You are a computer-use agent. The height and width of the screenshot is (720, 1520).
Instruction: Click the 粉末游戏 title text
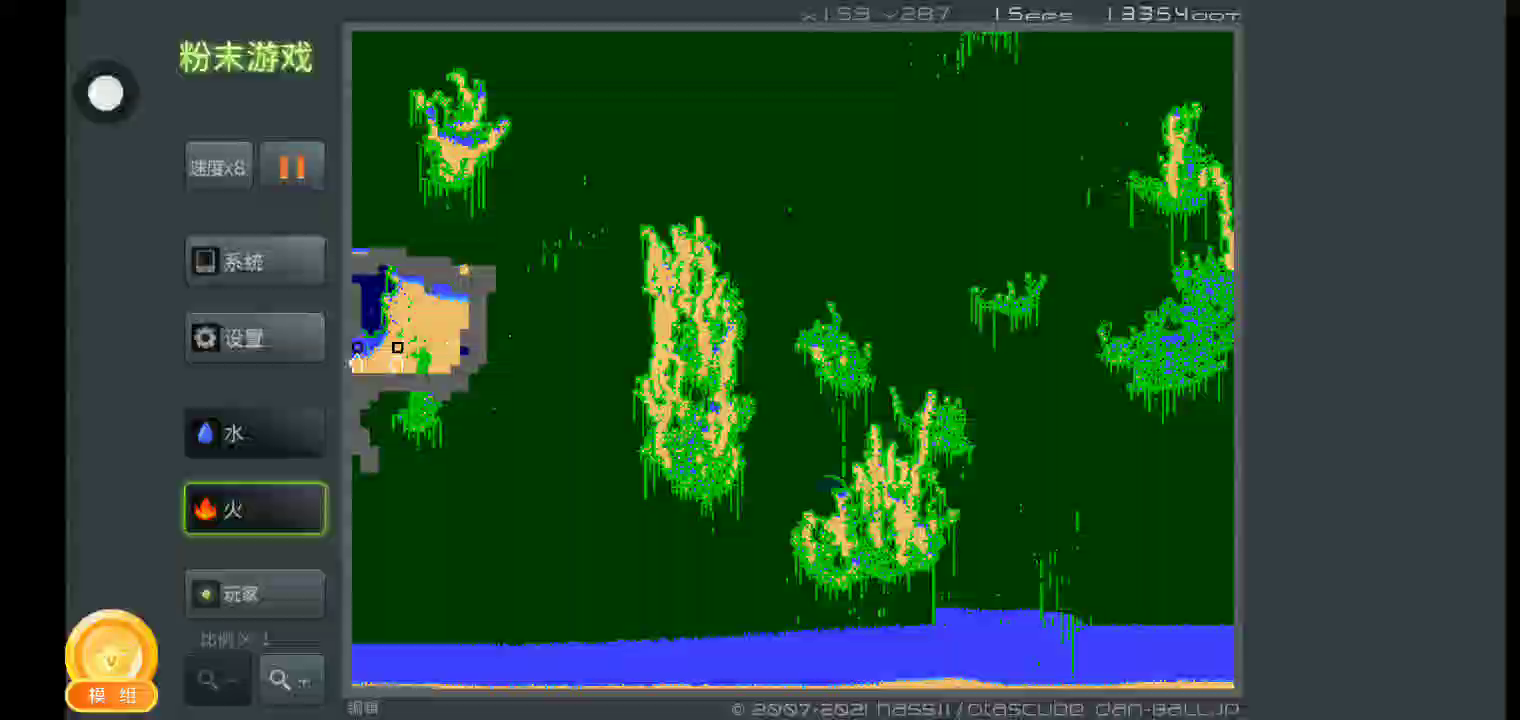246,57
